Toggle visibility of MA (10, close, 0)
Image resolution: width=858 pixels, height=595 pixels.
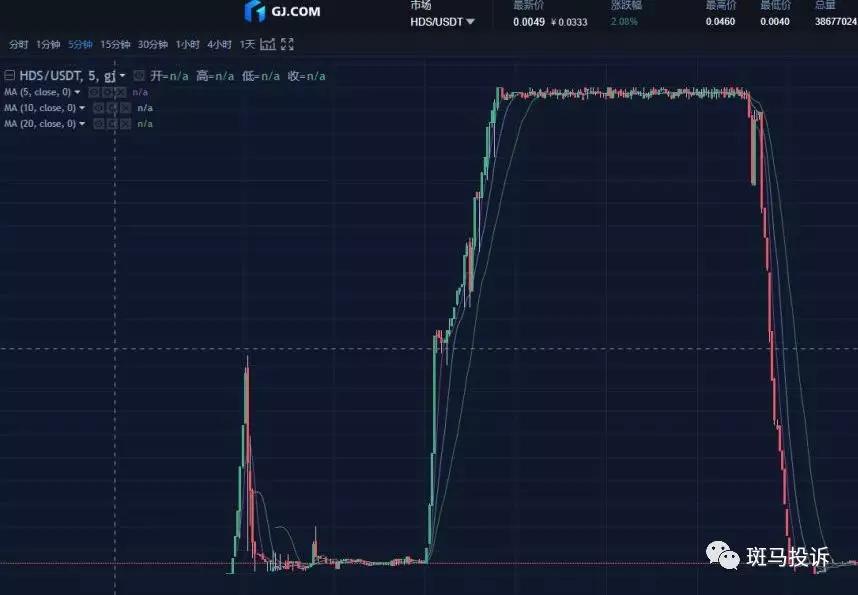coord(98,108)
